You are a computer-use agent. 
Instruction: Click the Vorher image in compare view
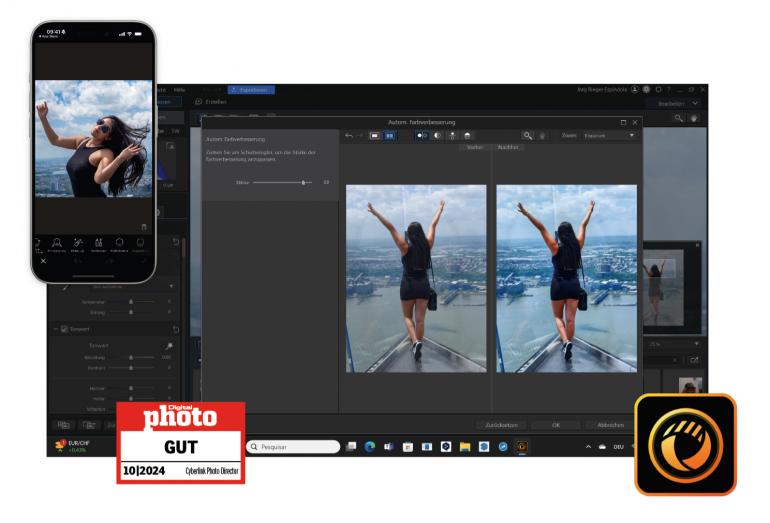(x=416, y=278)
